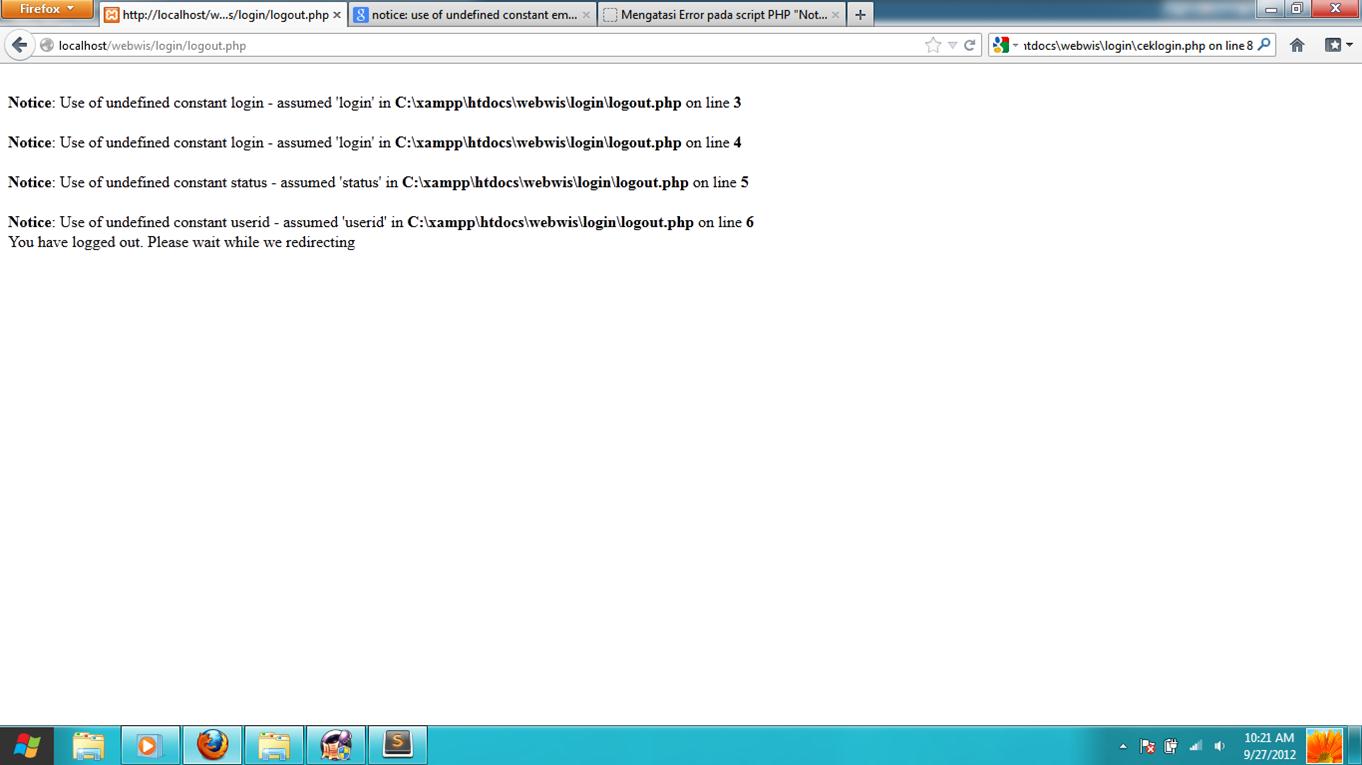Open the clock showing 10:21 AM
Viewport: 1362px width, 765px height.
tap(1269, 746)
